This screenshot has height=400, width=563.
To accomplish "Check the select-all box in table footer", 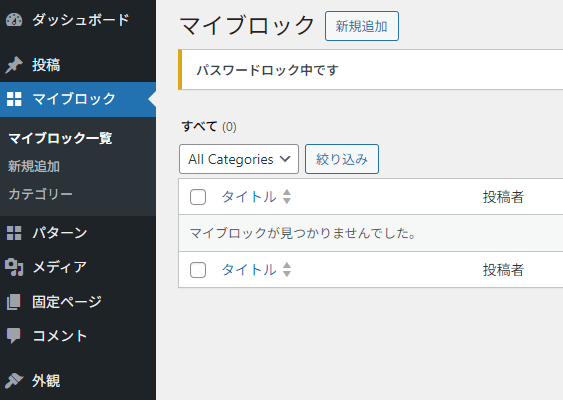I will pyautogui.click(x=198, y=270).
